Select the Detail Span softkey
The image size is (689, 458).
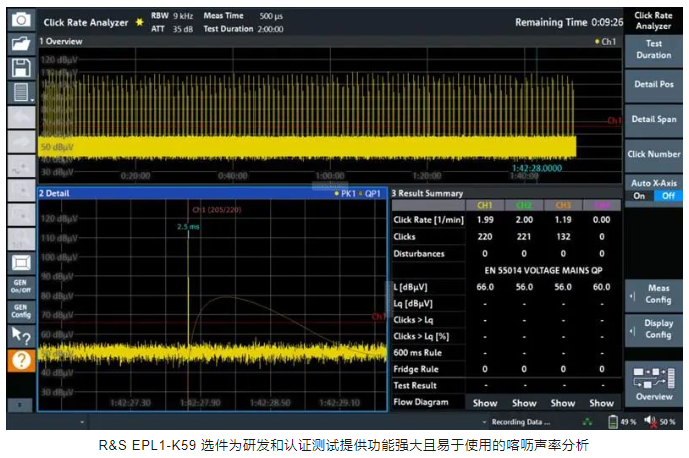tap(654, 120)
